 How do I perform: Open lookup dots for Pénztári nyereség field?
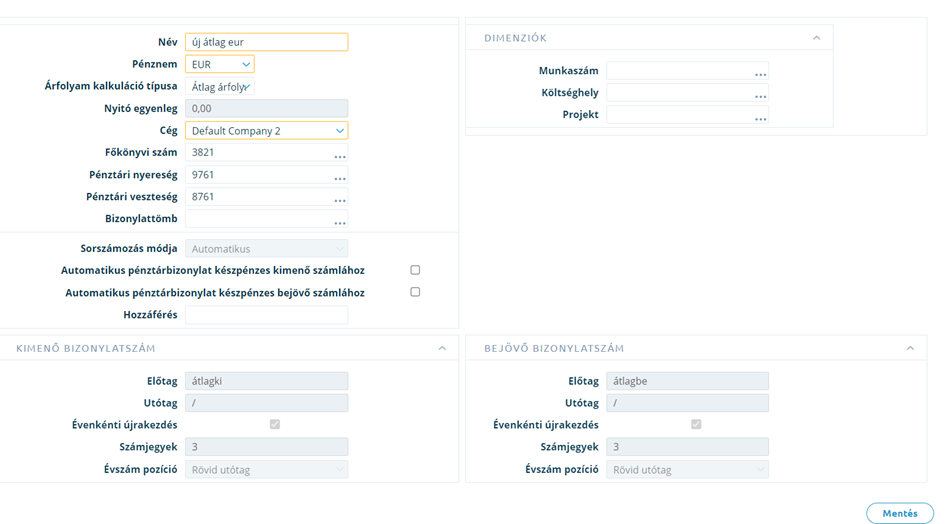340,178
